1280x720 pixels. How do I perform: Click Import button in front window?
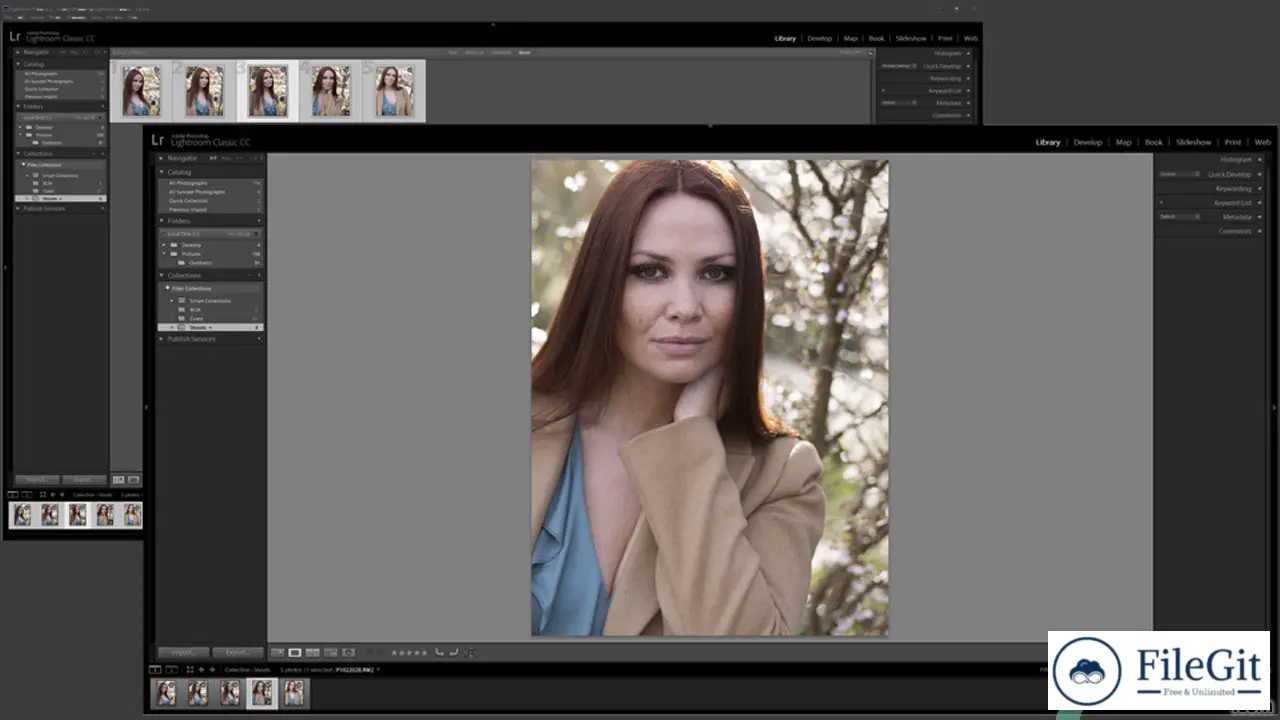184,652
